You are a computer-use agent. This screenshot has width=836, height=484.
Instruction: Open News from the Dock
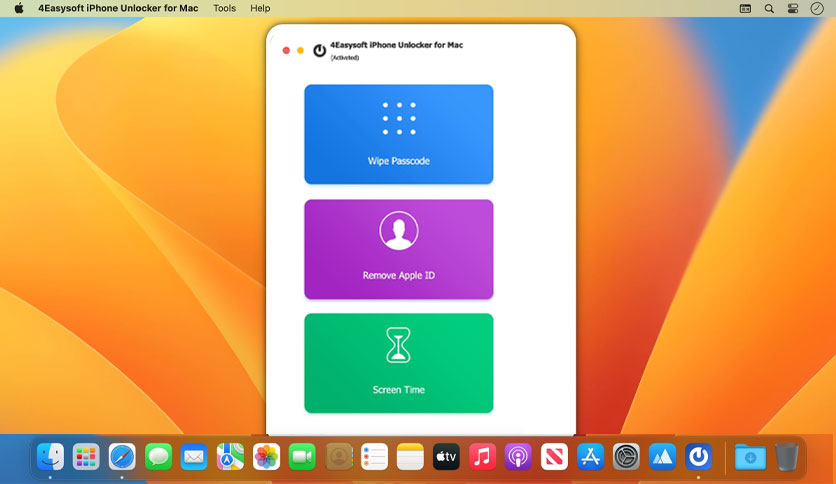click(554, 457)
